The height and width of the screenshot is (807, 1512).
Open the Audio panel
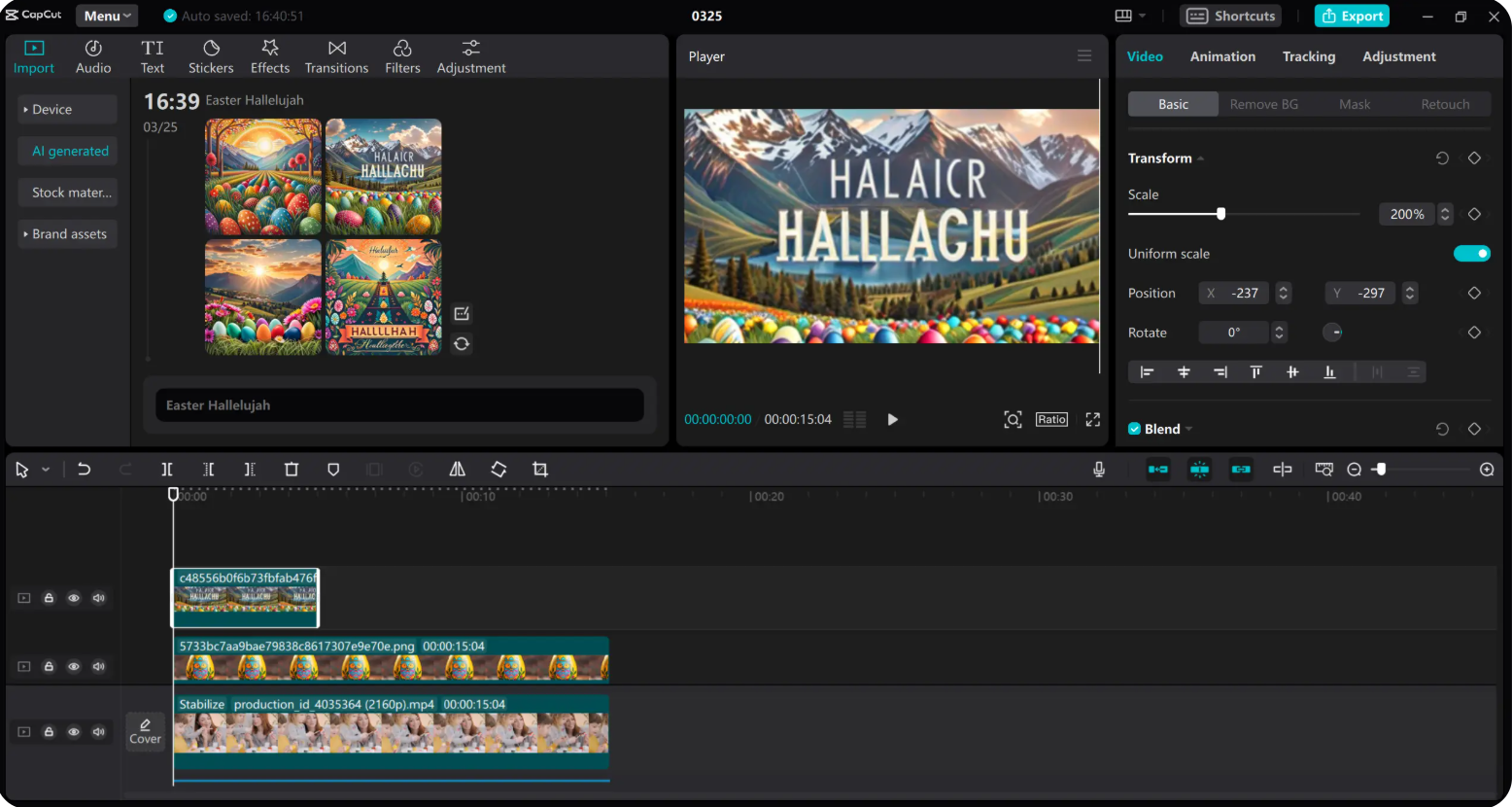[x=93, y=55]
